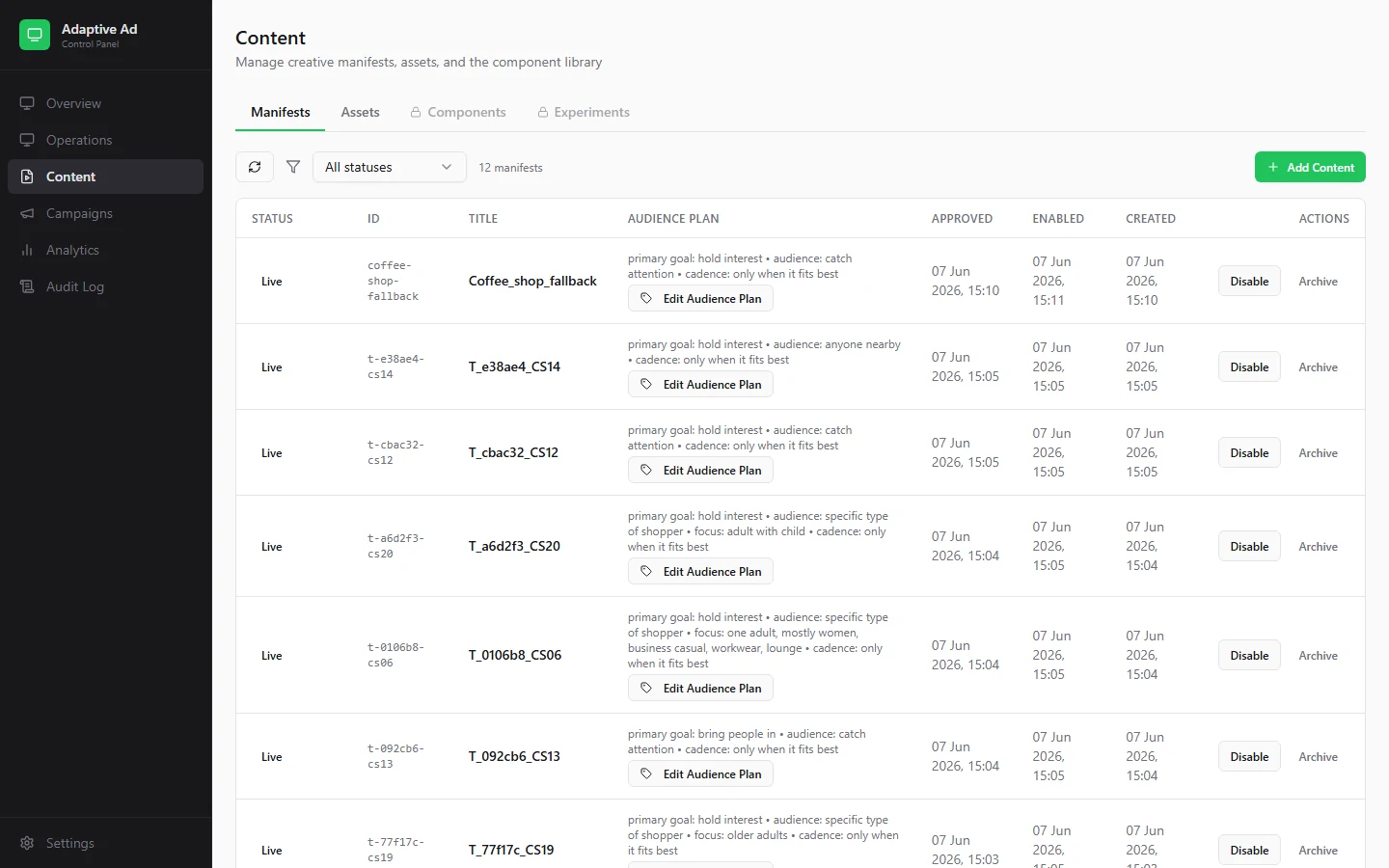Archive the T_0106b8_CS06 manifest
Viewport: 1389px width, 868px height.
coord(1318,655)
